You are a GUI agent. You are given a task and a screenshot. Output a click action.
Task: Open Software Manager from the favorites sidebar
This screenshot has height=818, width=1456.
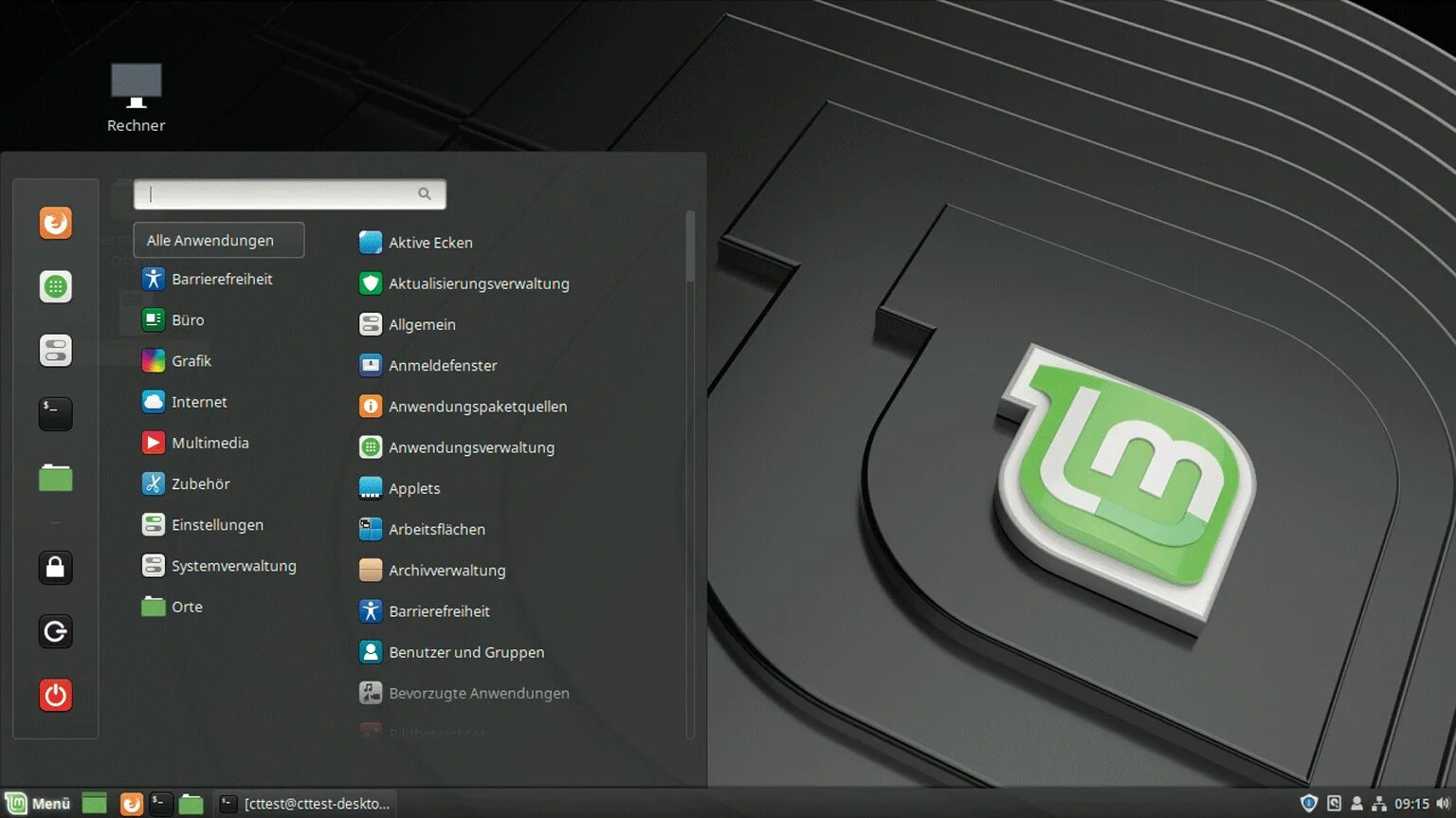click(x=55, y=286)
